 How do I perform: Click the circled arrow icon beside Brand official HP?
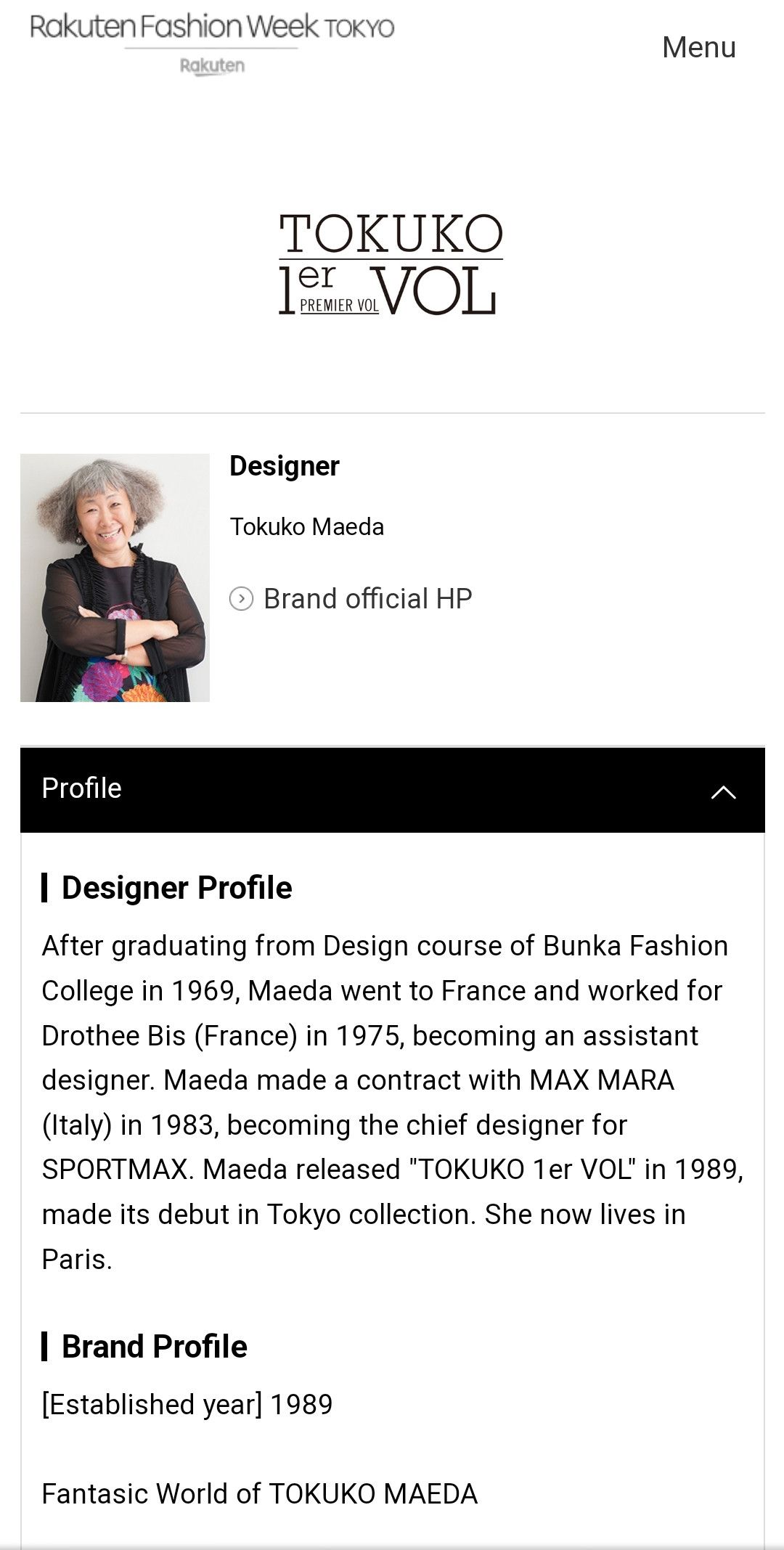click(x=241, y=599)
